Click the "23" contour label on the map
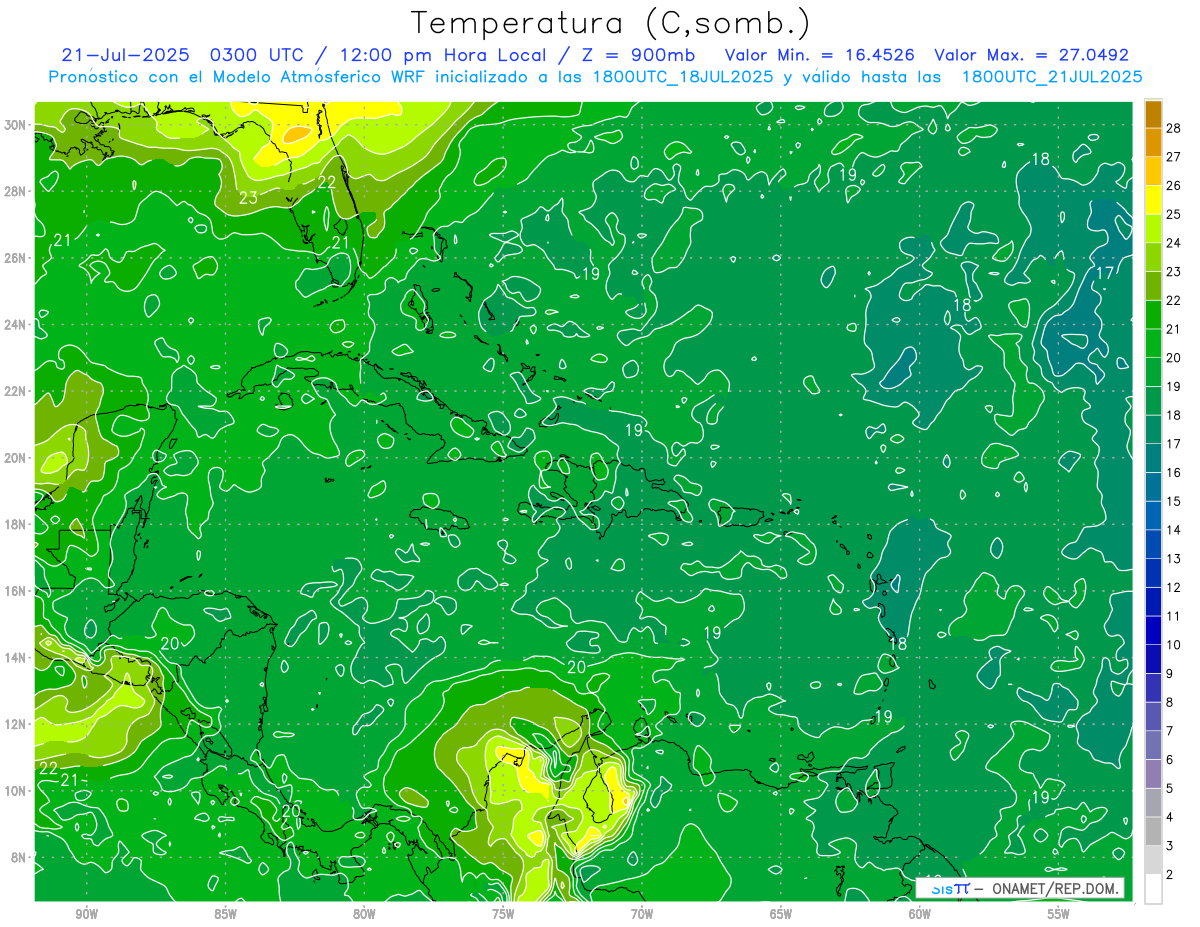This screenshot has width=1200, height=927. [x=248, y=198]
